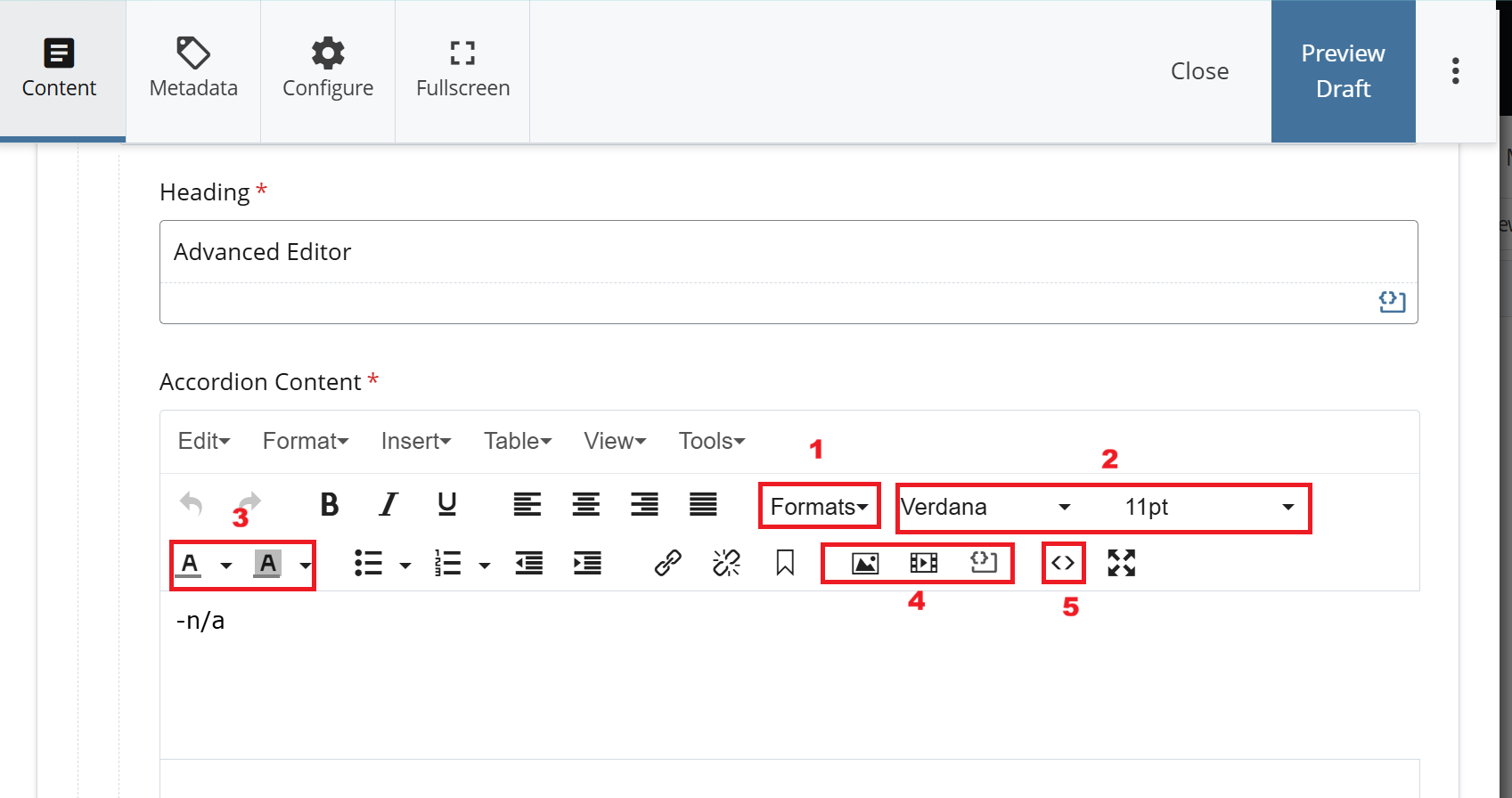Apply italic formatting

pos(388,505)
